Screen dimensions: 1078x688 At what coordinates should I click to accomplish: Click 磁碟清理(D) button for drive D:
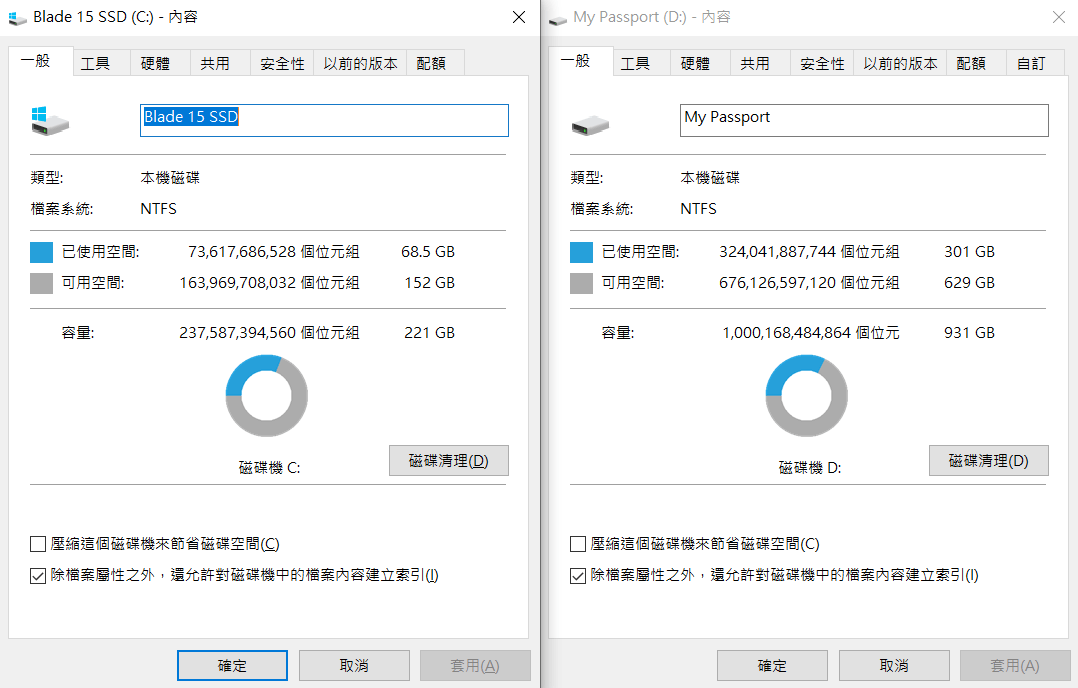989,460
